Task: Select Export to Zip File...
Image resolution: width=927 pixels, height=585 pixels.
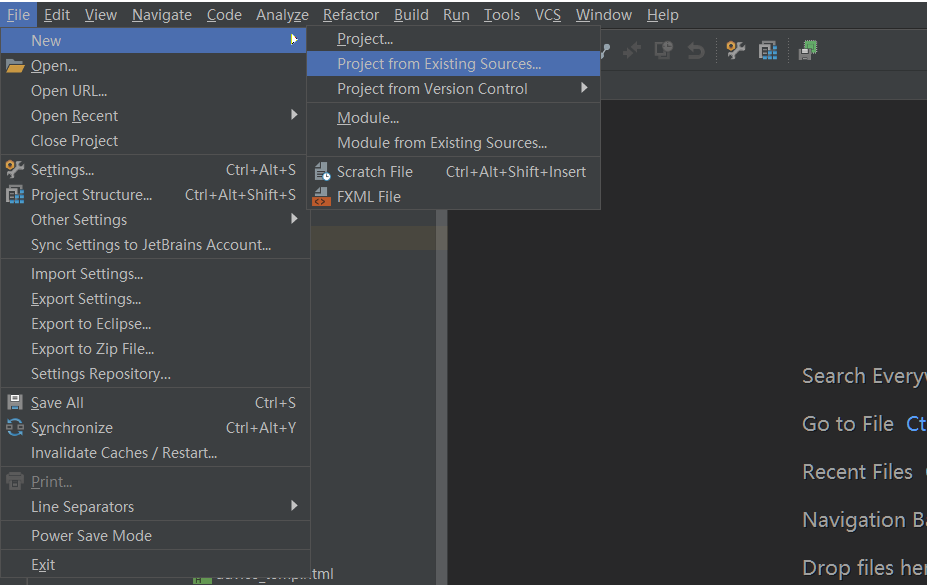Action: (x=154, y=349)
